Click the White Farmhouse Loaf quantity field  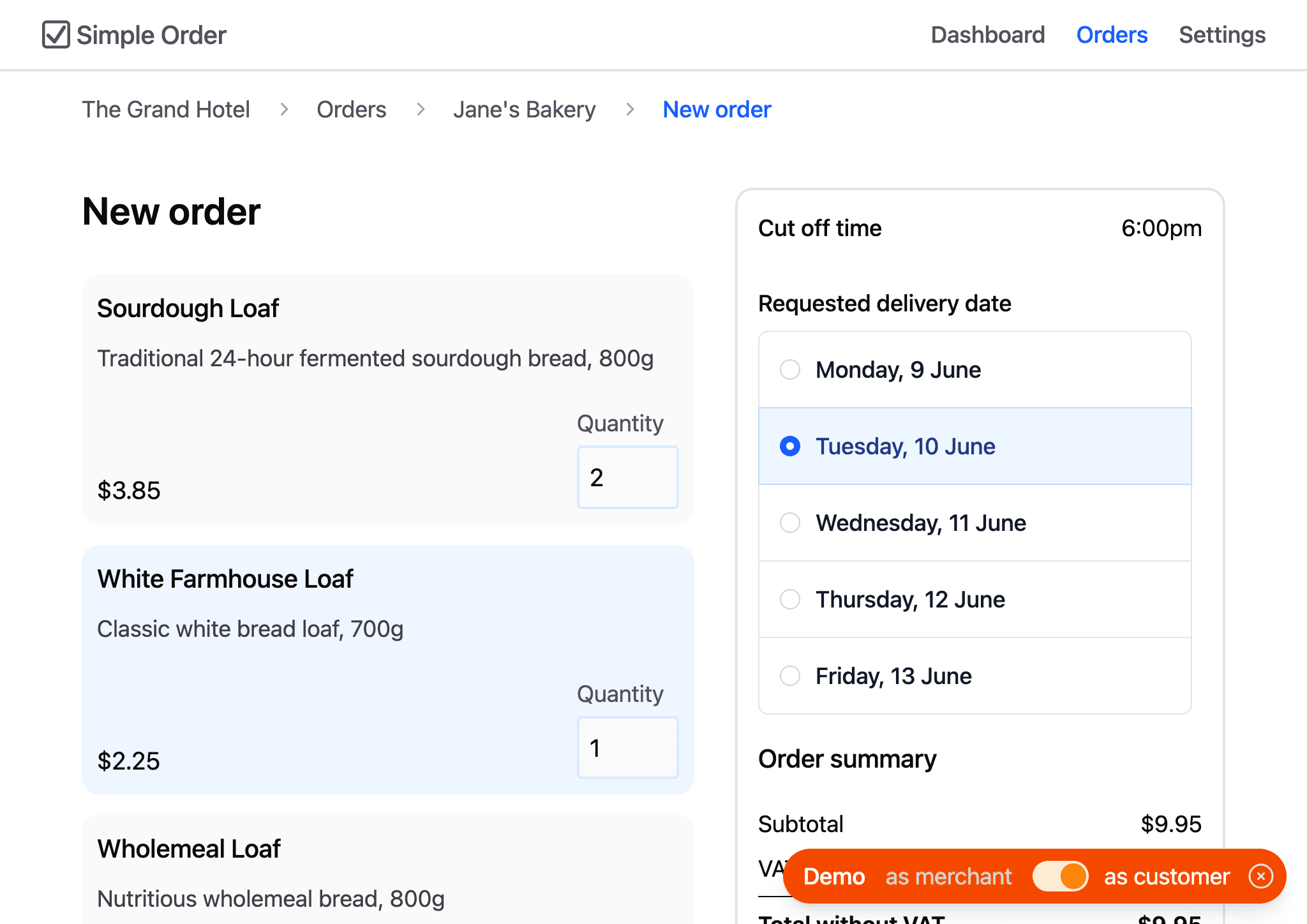[x=627, y=747]
